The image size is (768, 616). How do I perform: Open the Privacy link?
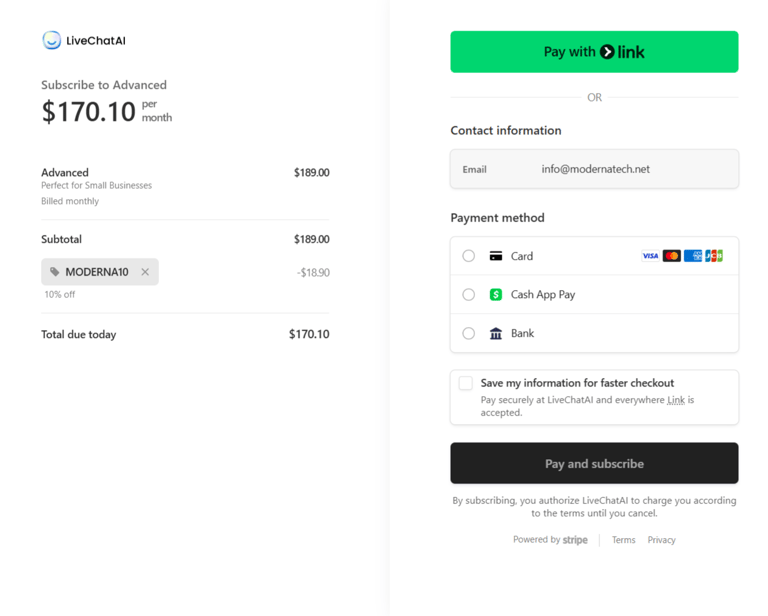tap(661, 540)
